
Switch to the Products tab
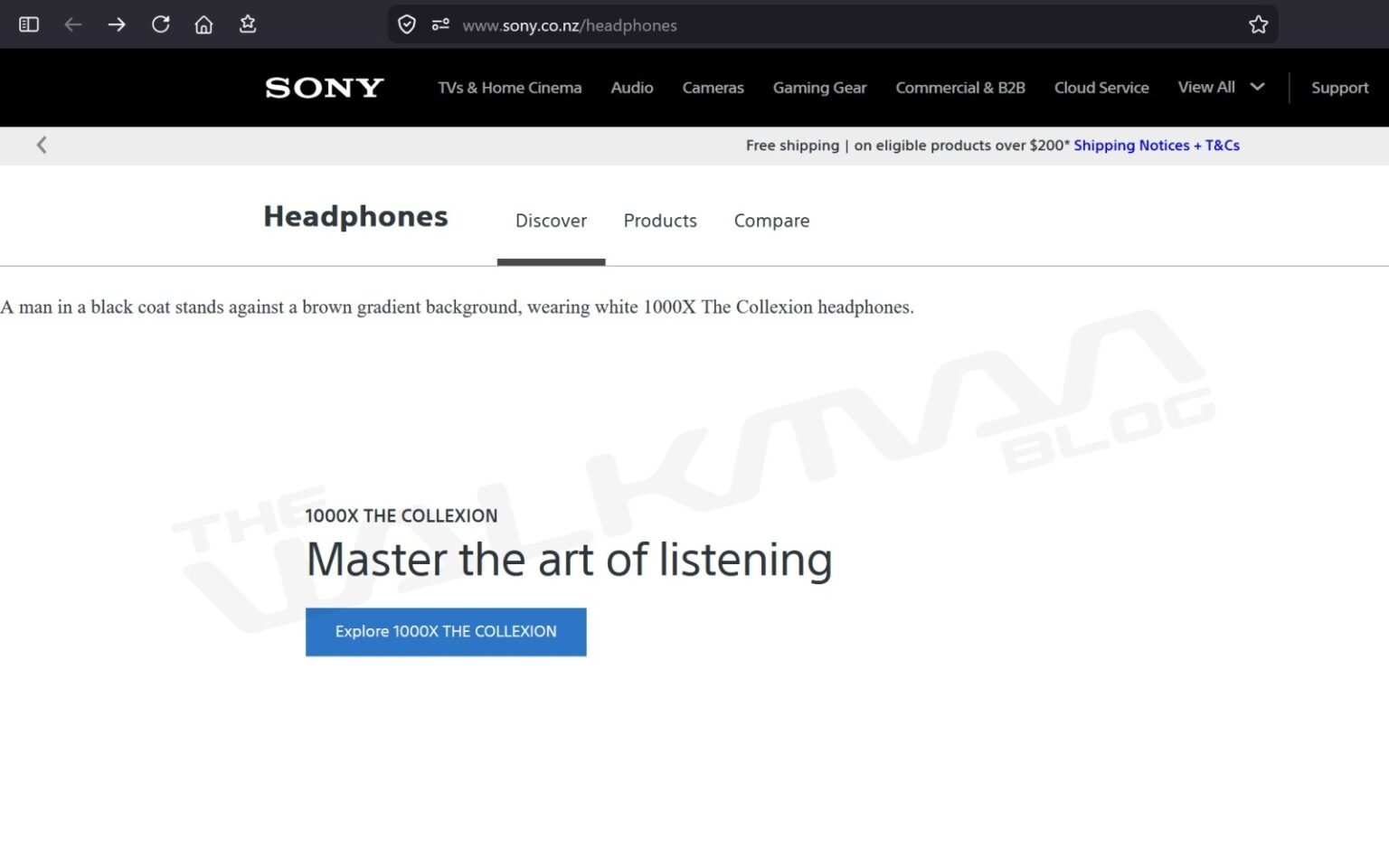point(659,221)
